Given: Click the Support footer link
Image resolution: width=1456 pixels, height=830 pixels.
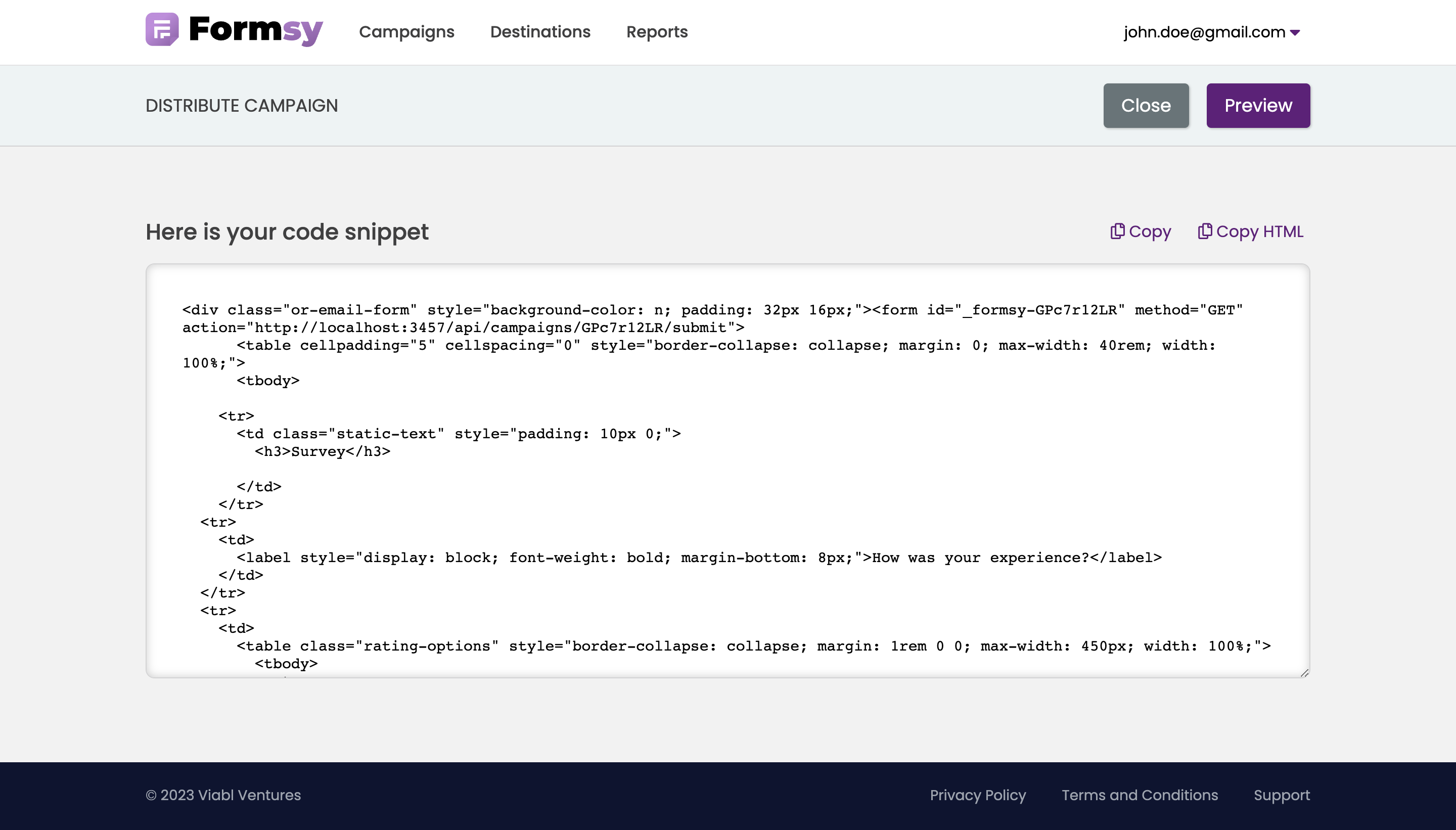Looking at the screenshot, I should [1282, 795].
